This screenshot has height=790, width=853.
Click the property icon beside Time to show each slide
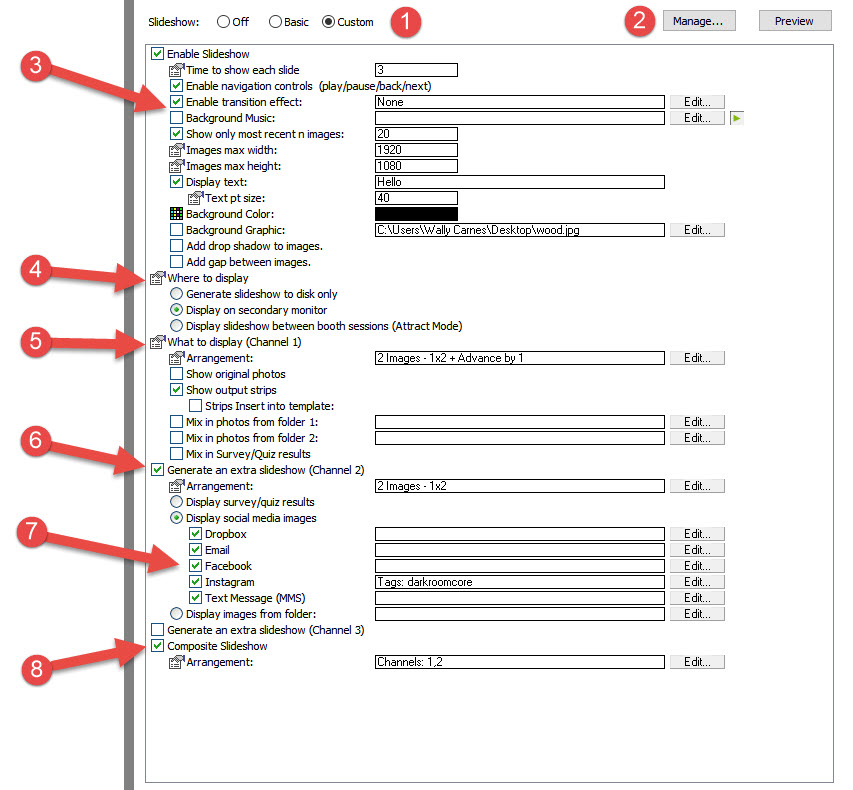tap(176, 70)
